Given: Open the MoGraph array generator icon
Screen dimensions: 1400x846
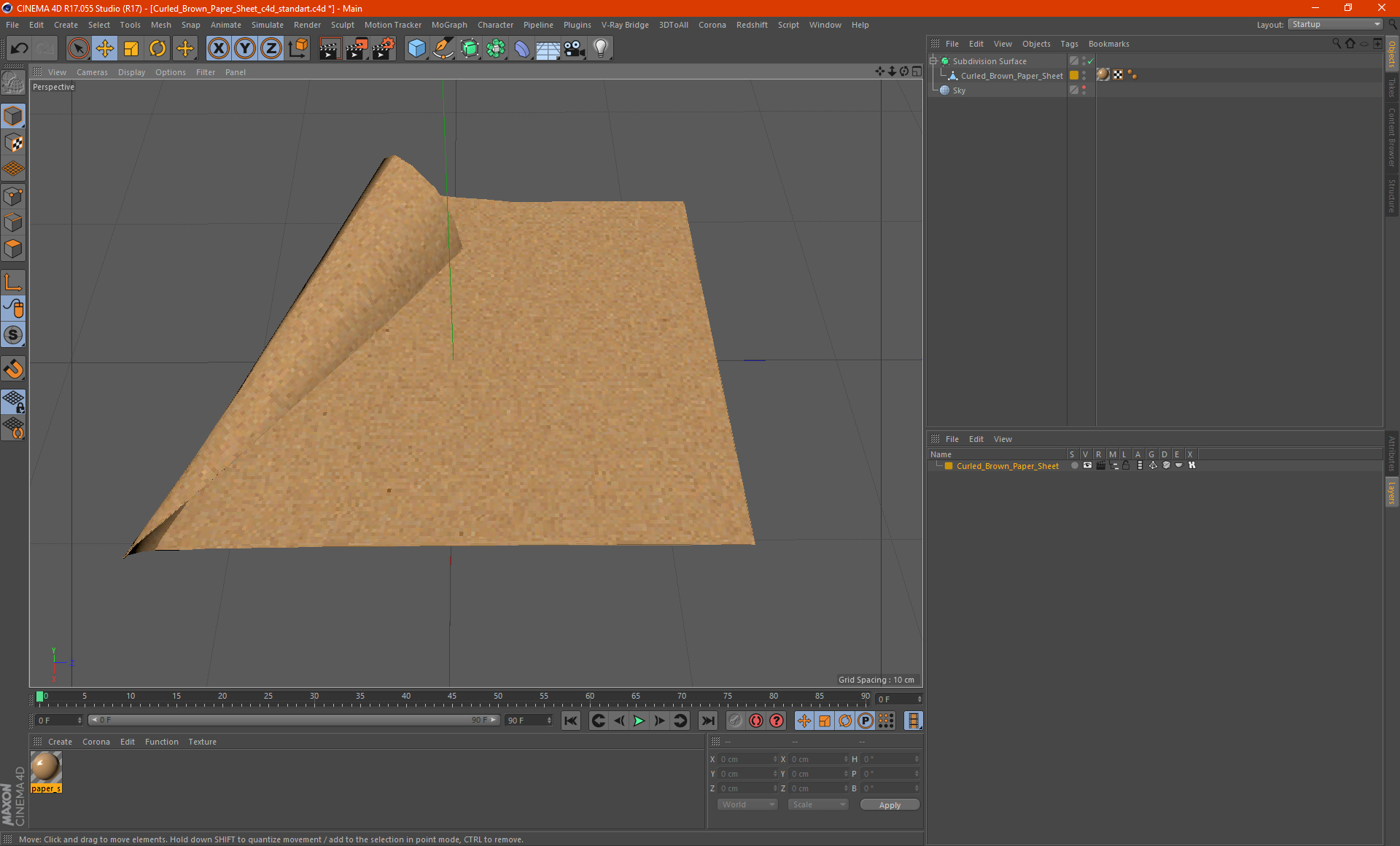Looking at the screenshot, I should click(496, 49).
